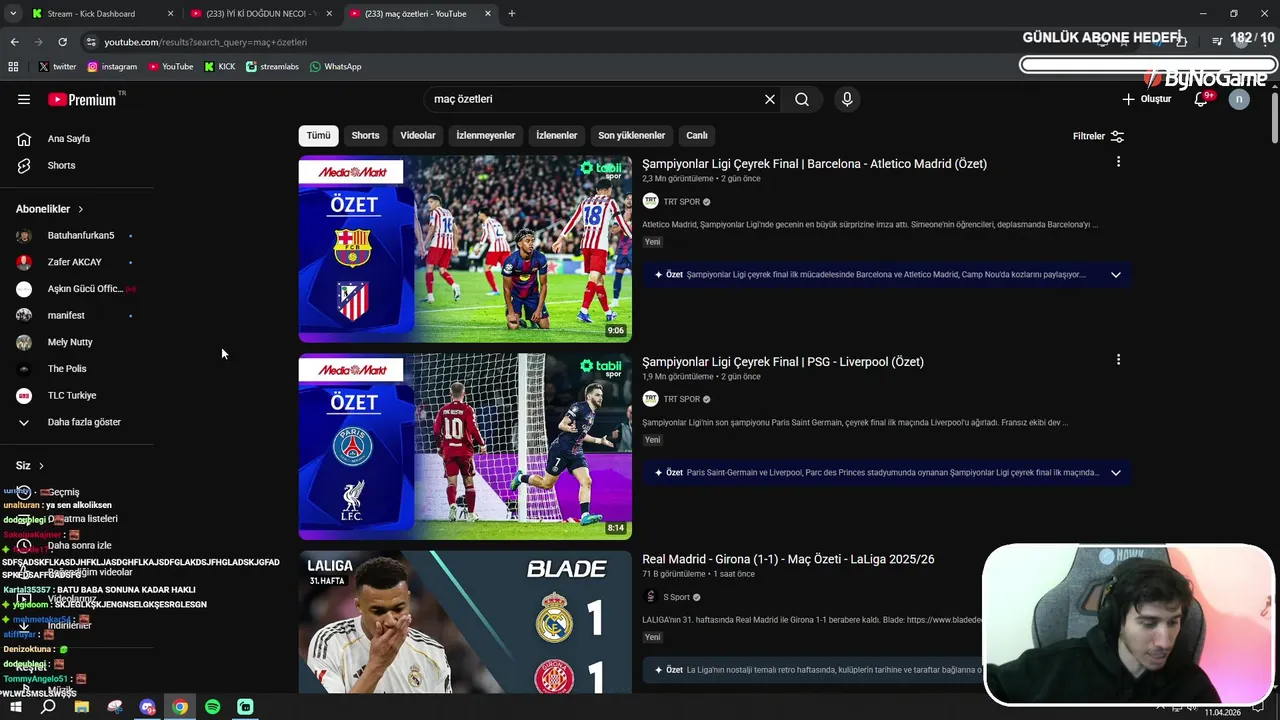Image resolution: width=1280 pixels, height=720 pixels.
Task: Open the twitter bookmark
Action: [57, 67]
